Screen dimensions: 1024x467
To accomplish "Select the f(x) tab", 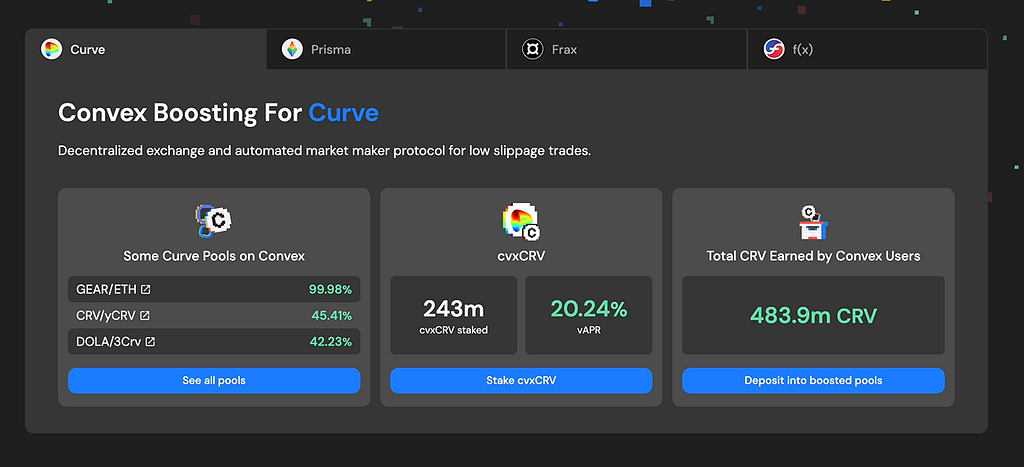I will point(867,49).
